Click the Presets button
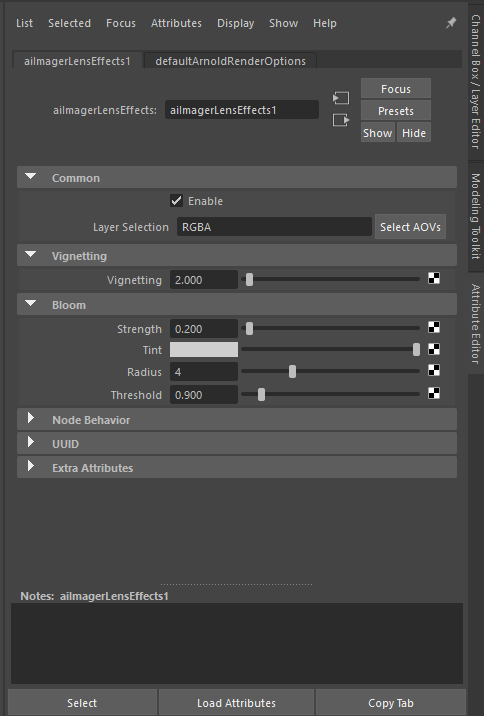Image resolution: width=484 pixels, height=716 pixels. tap(396, 111)
